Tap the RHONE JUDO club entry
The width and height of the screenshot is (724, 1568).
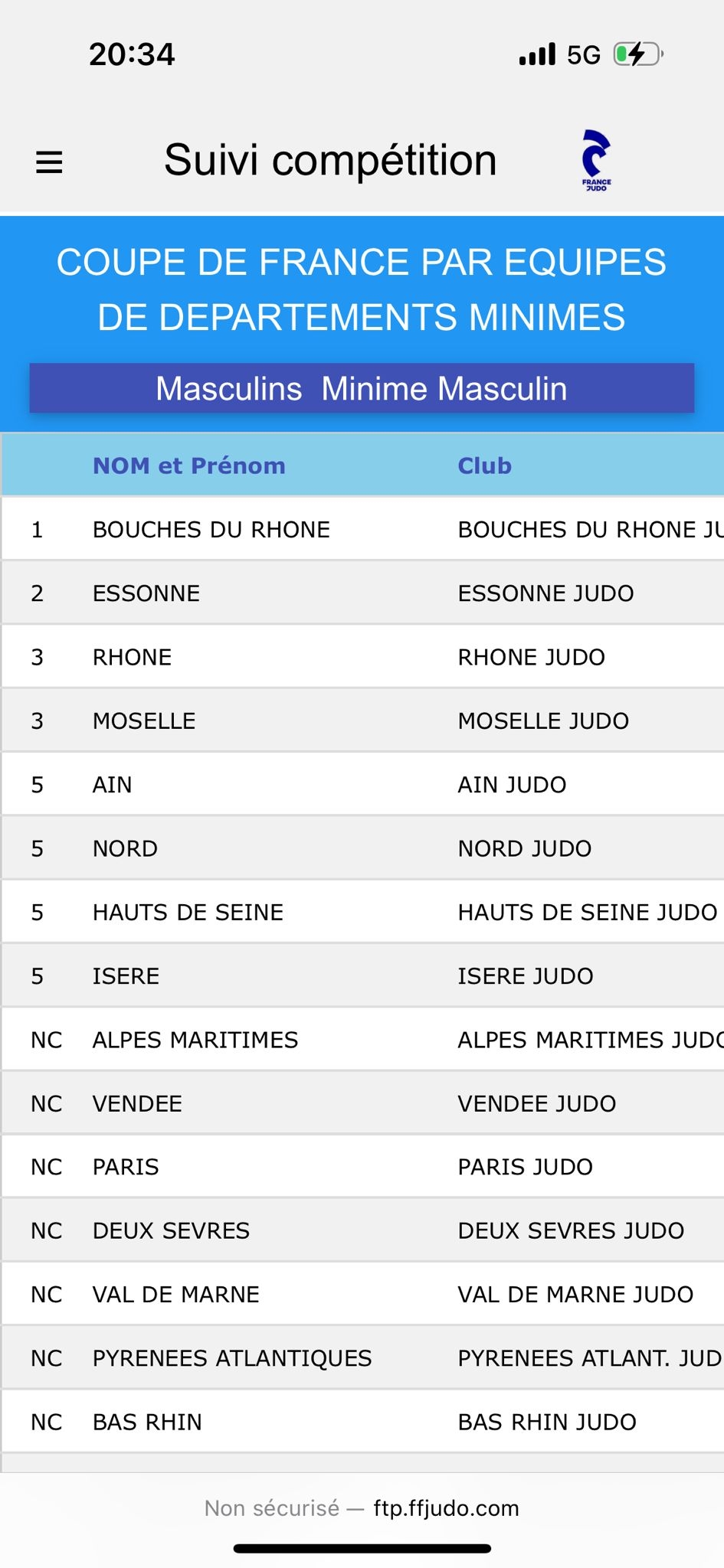click(531, 657)
